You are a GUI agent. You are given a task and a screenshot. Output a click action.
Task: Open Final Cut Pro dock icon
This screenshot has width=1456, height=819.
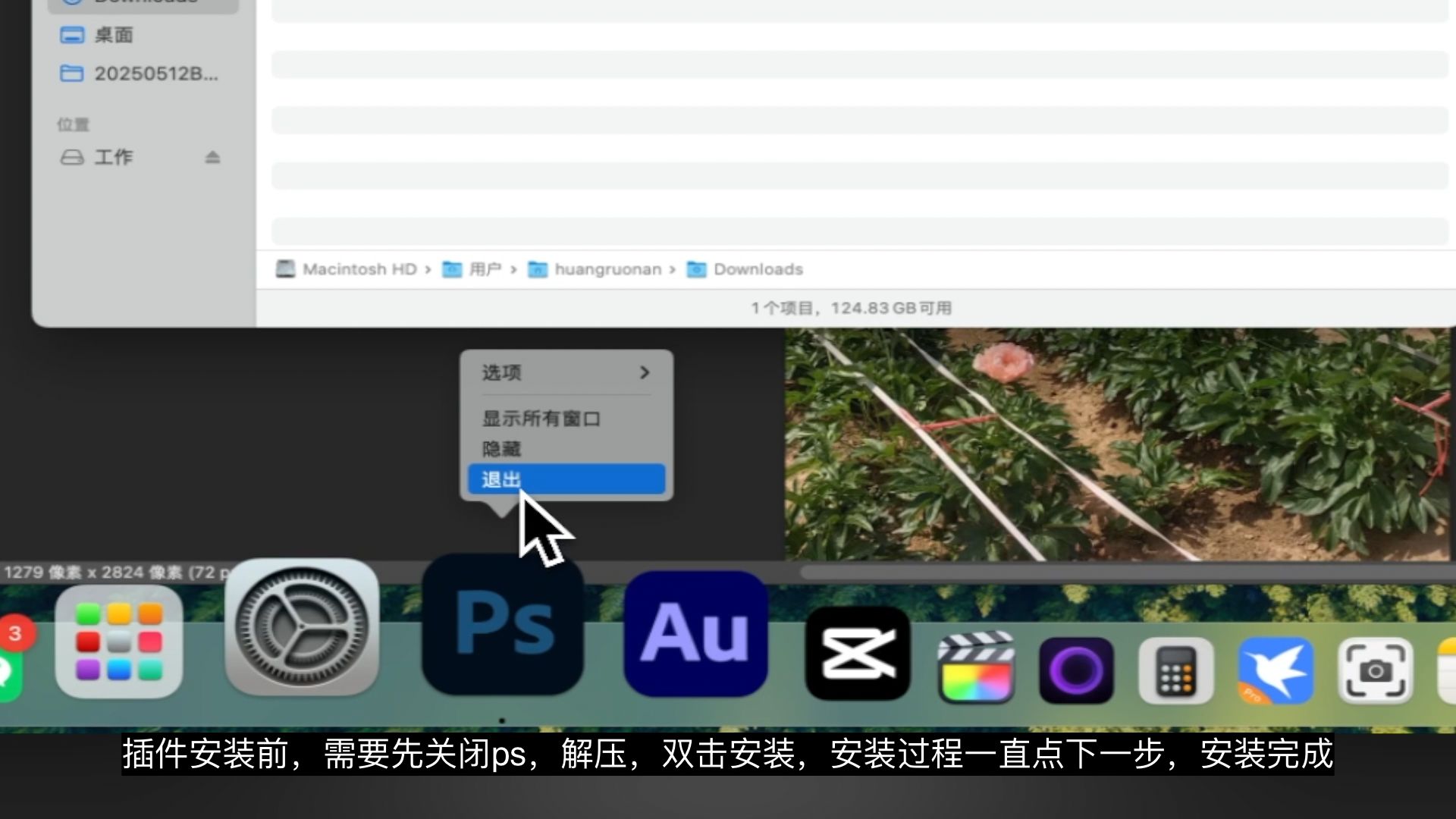976,669
